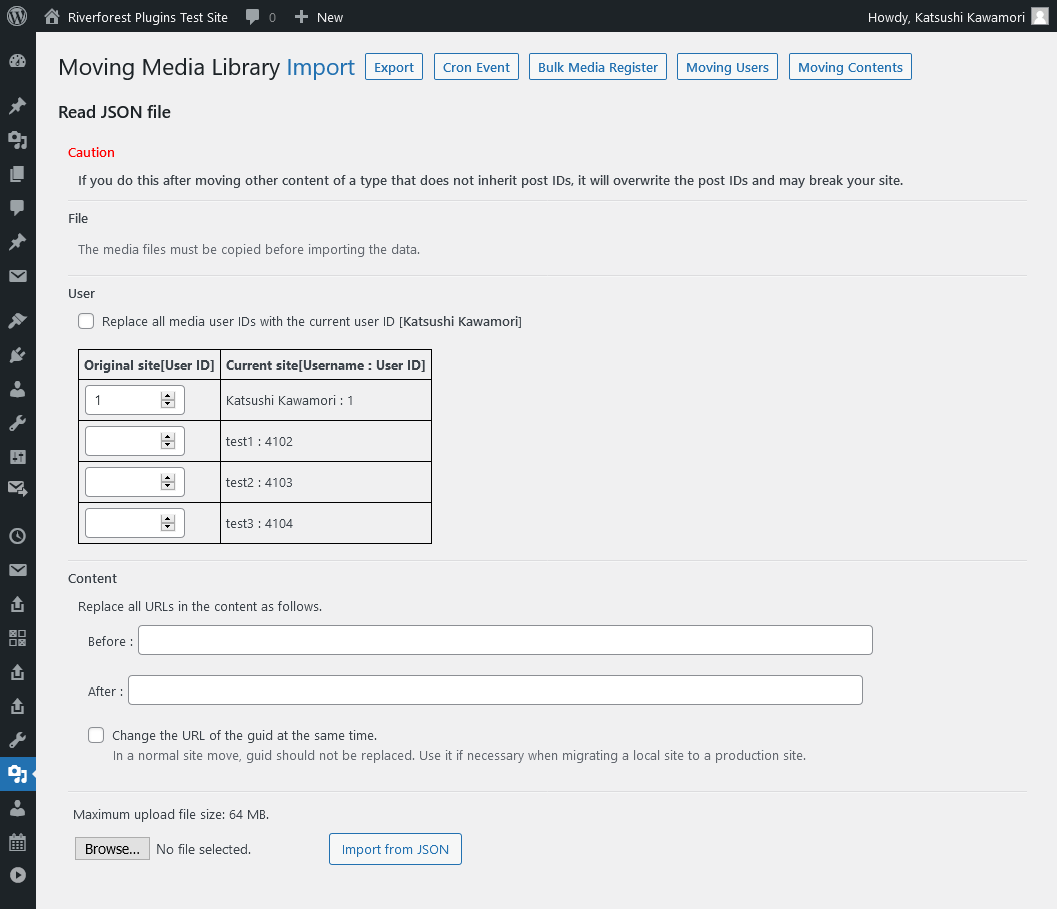Screen dimensions: 1057x909
Task: Open the Plugins plug icon
Action: [x=18, y=355]
